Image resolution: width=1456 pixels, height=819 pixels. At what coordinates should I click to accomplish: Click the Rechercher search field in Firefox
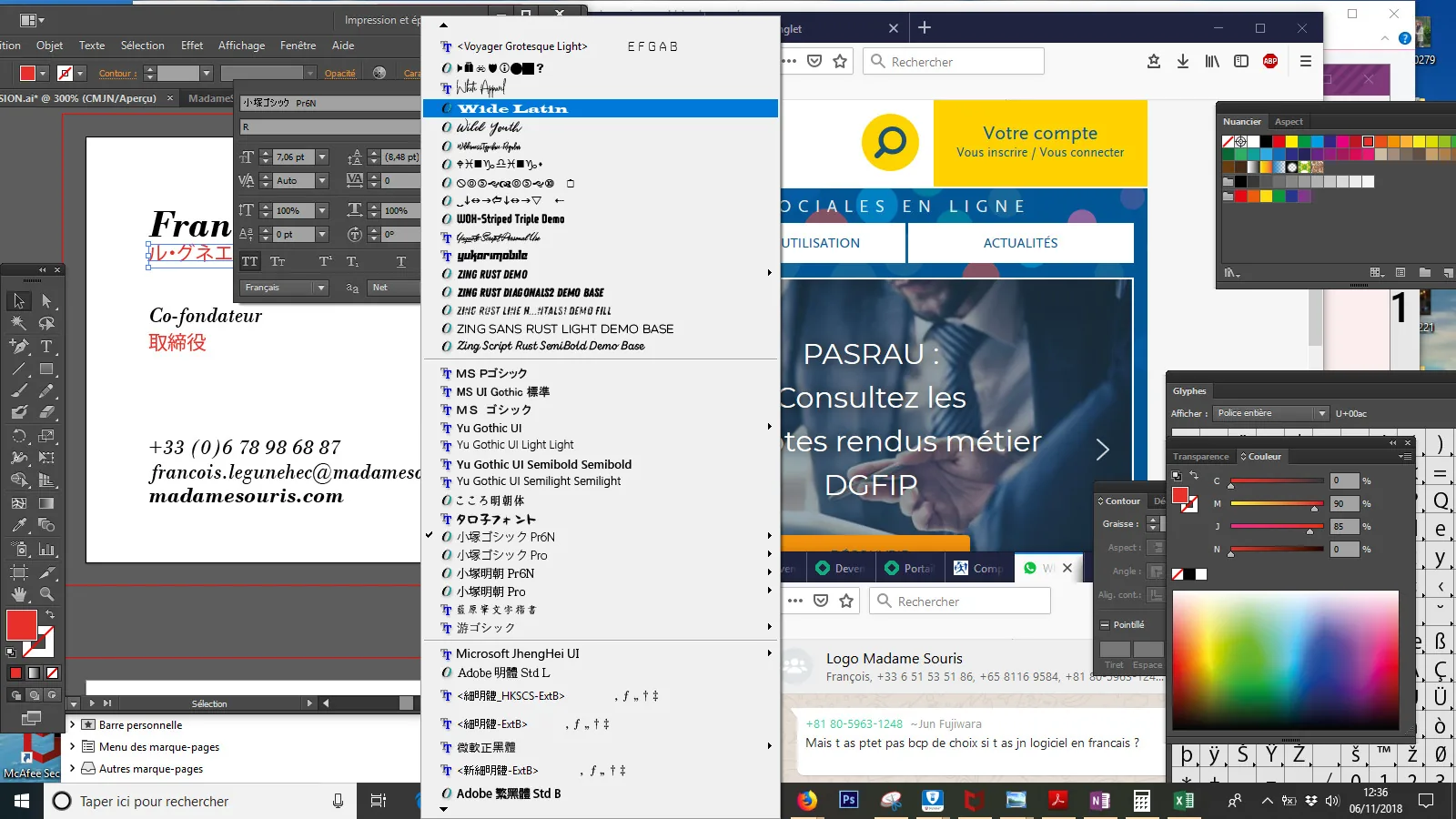pos(953,61)
